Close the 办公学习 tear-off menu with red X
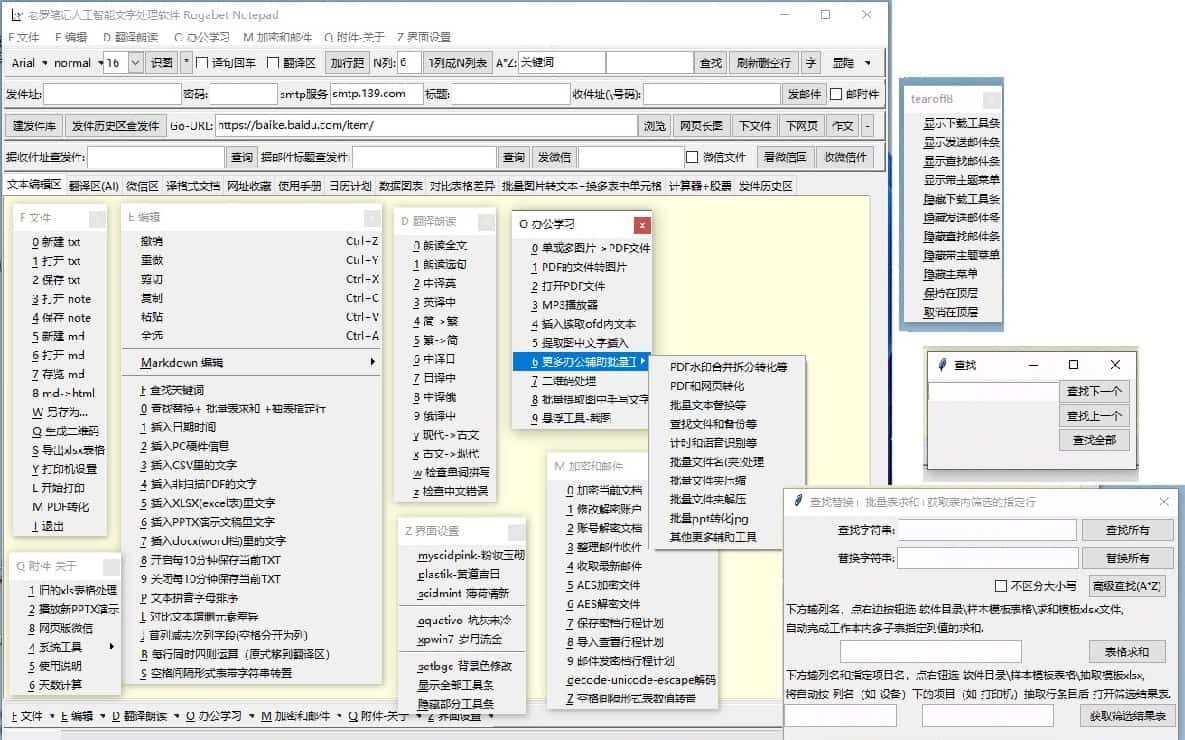This screenshot has width=1185, height=740. pos(642,225)
